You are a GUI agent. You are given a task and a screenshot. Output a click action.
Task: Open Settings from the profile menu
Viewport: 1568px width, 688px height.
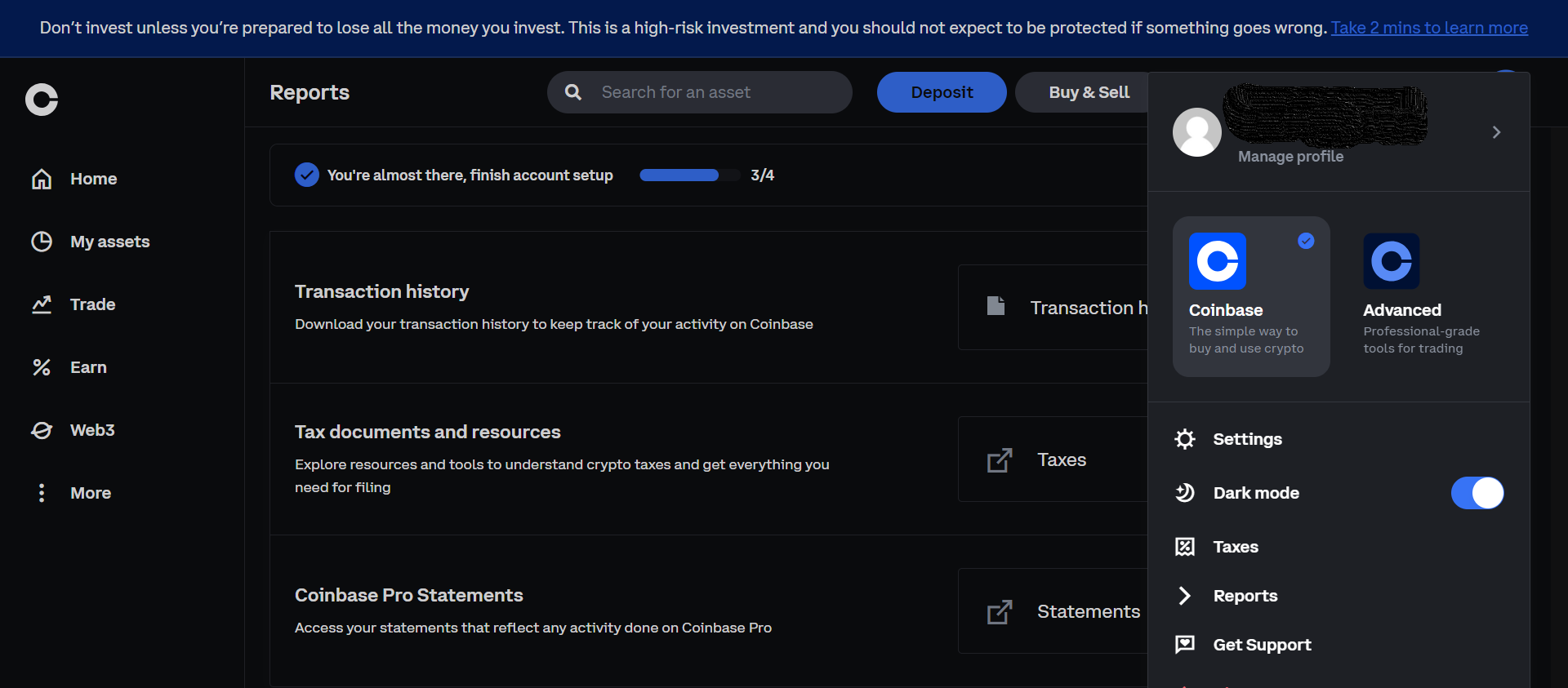click(1247, 439)
